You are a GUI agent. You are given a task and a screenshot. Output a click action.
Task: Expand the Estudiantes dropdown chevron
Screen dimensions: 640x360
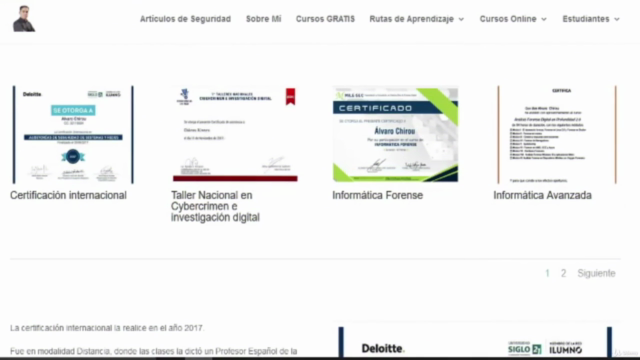point(617,19)
